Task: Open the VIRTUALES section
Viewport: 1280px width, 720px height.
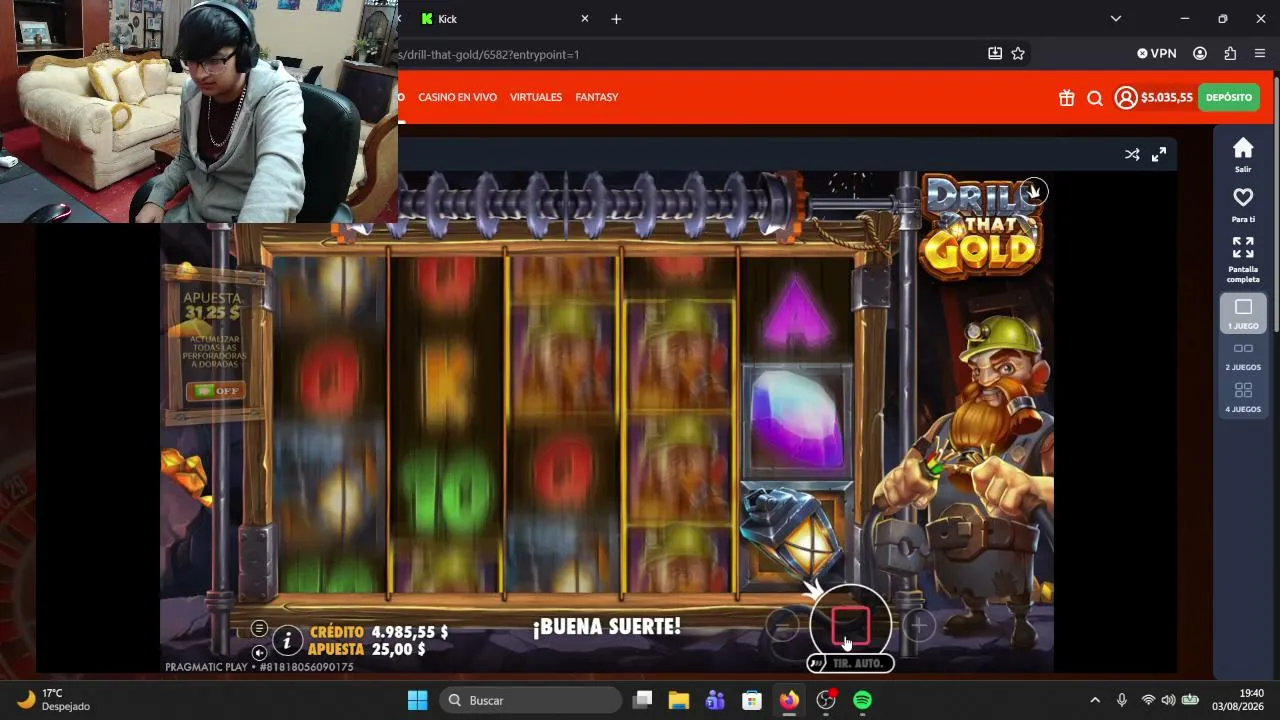Action: [x=536, y=97]
